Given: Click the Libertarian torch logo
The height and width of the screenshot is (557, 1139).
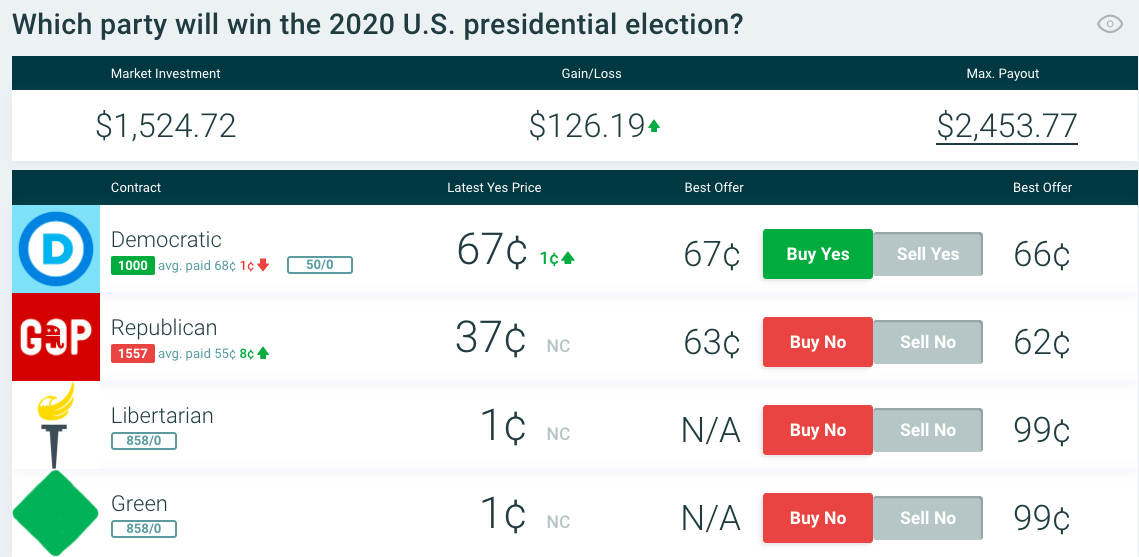Looking at the screenshot, I should coord(56,425).
